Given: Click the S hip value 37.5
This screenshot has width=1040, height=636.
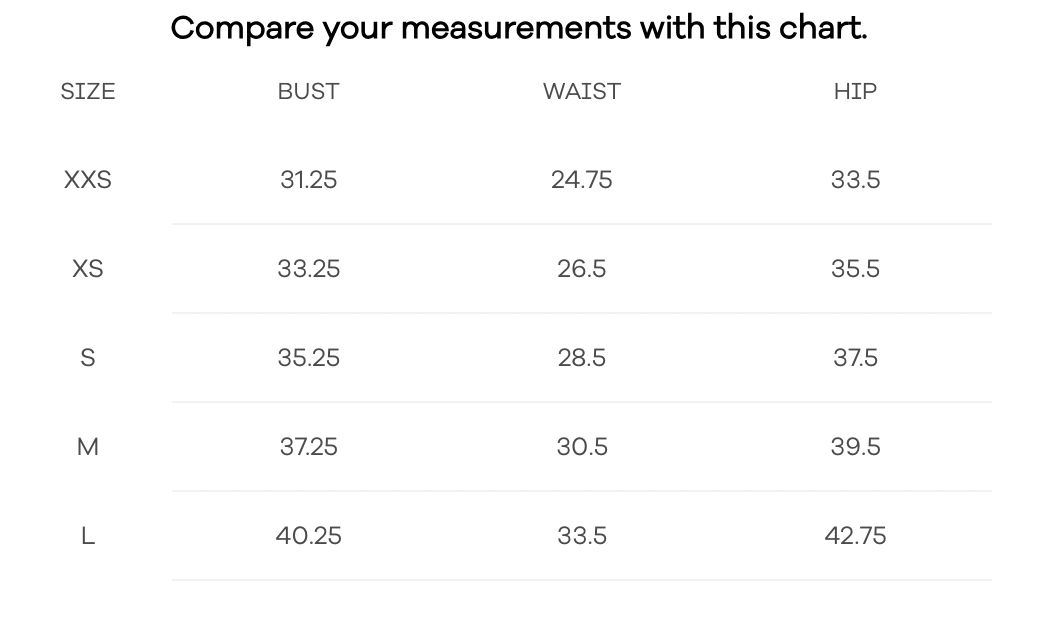Looking at the screenshot, I should coord(855,358).
